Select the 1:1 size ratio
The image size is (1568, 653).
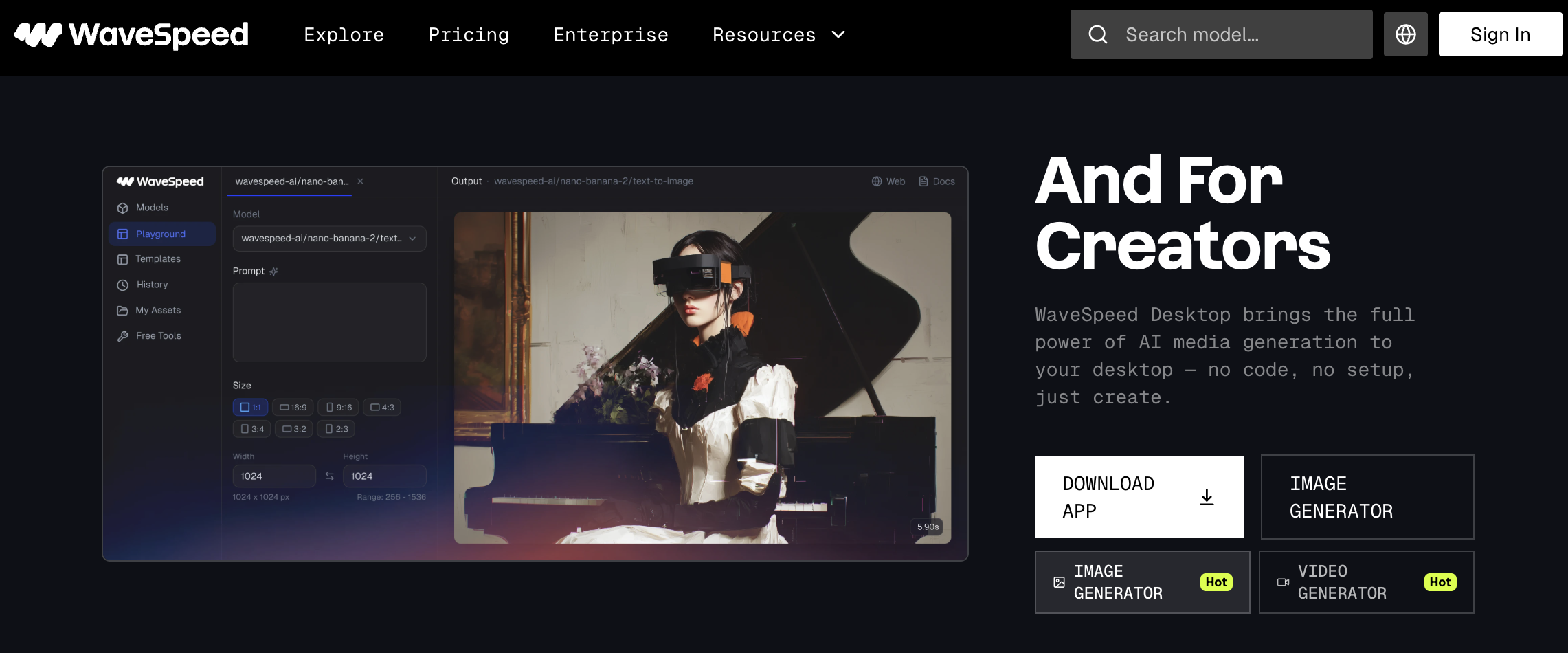[x=250, y=407]
